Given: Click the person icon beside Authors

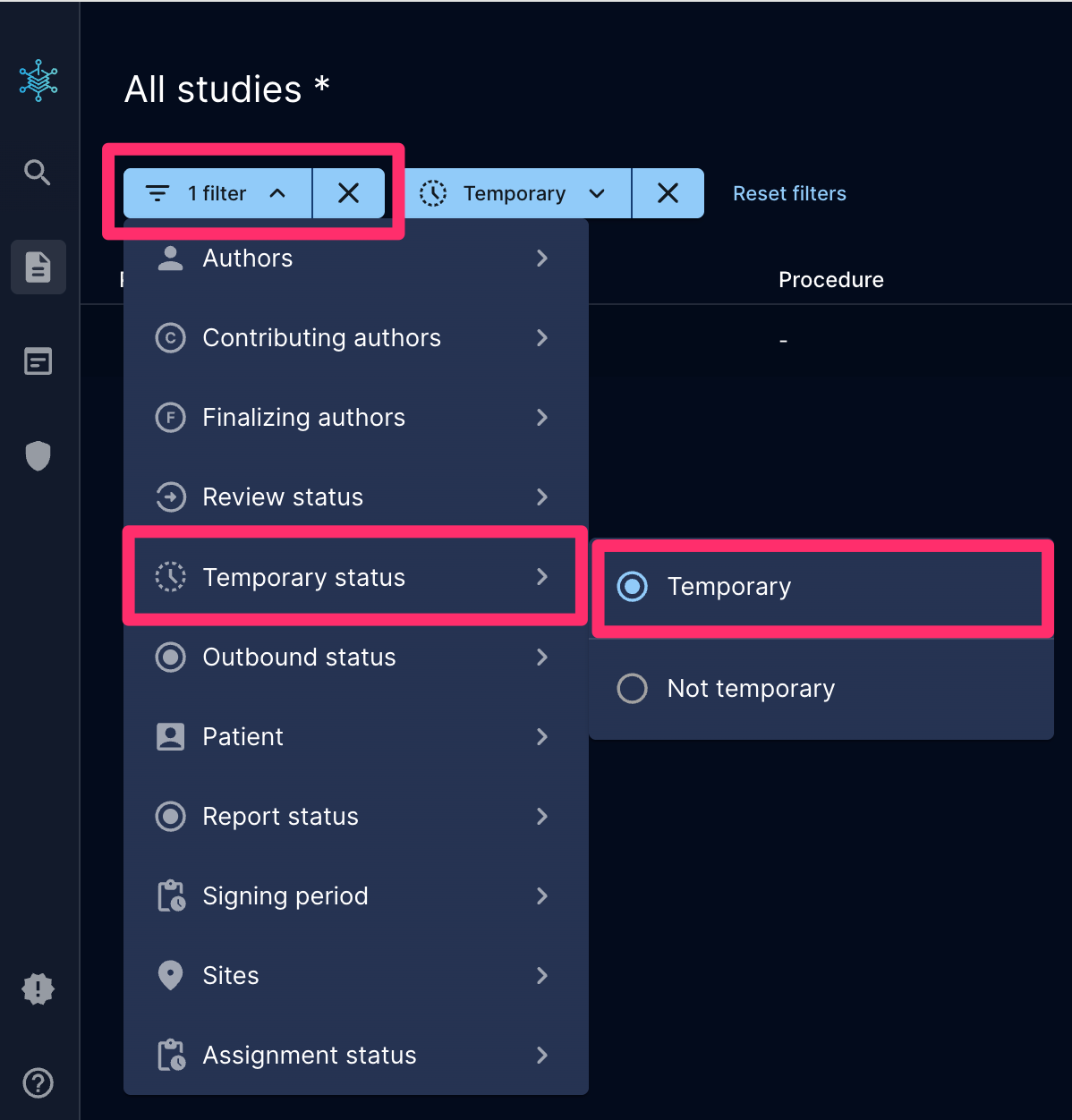Looking at the screenshot, I should (170, 258).
